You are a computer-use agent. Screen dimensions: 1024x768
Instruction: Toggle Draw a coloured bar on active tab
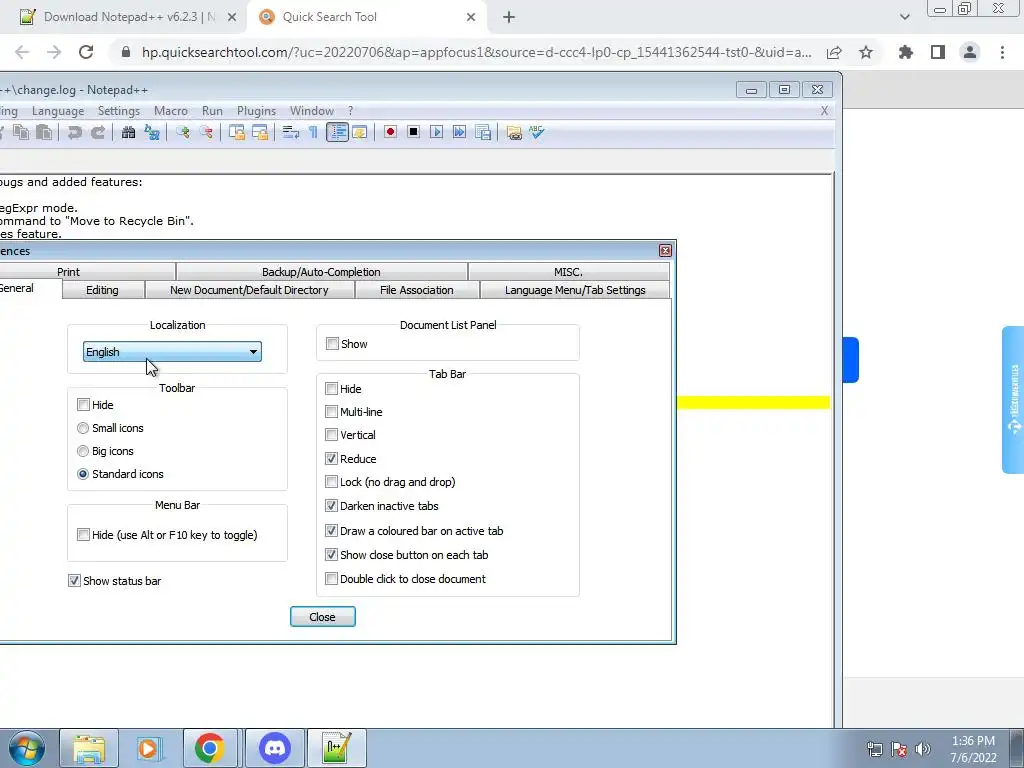(x=331, y=531)
